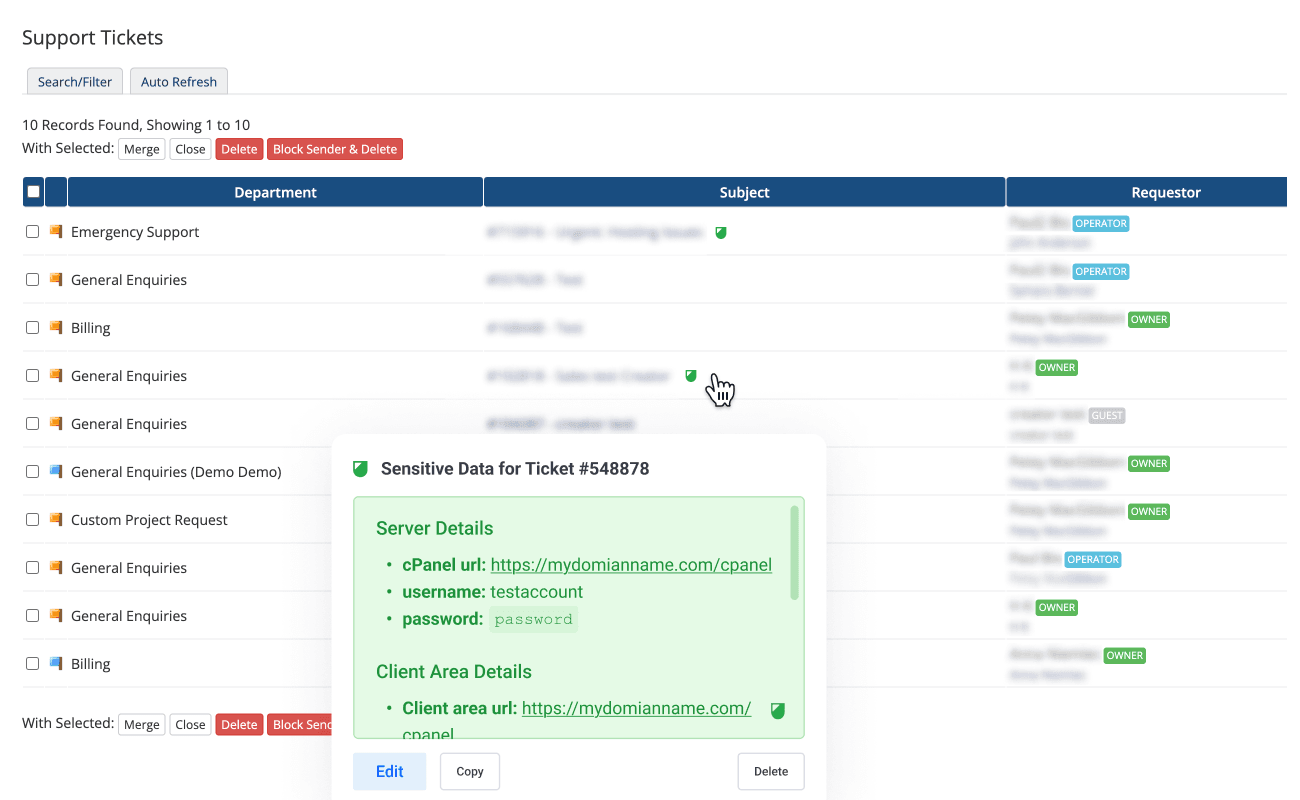Check the Emergency Support ticket checkbox

(33, 231)
